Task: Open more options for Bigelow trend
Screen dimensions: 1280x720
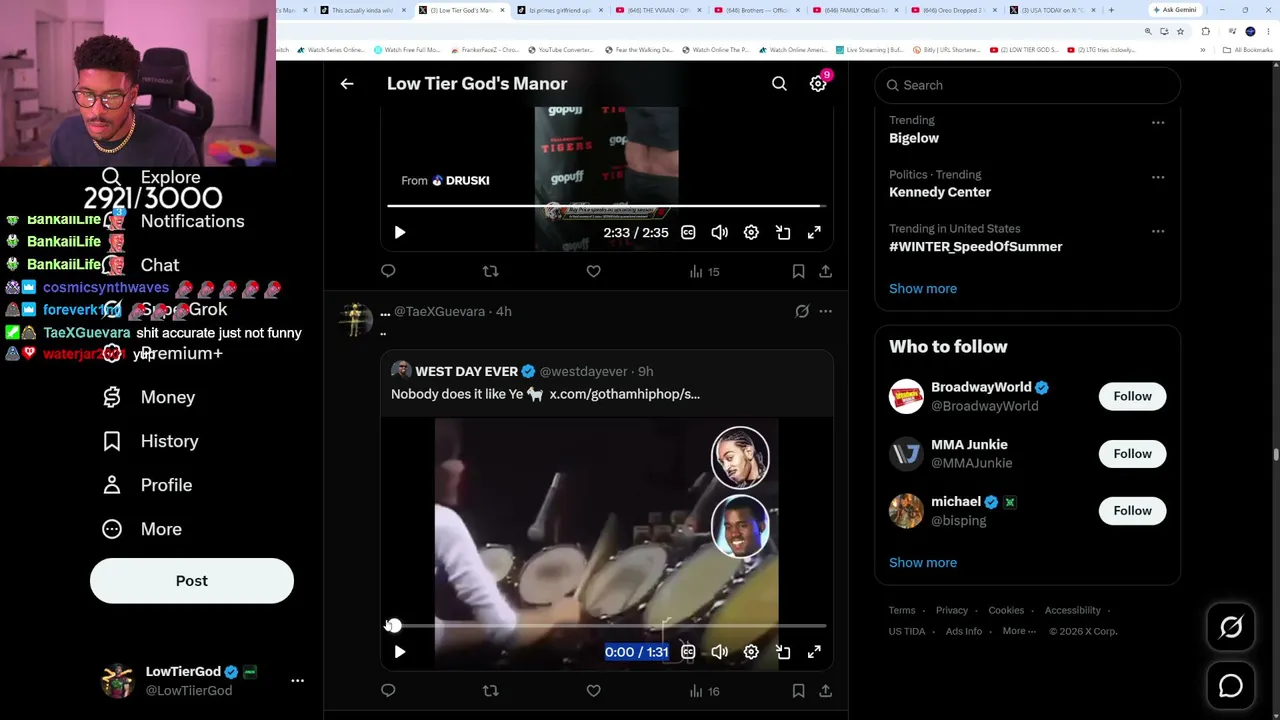Action: (x=1158, y=122)
